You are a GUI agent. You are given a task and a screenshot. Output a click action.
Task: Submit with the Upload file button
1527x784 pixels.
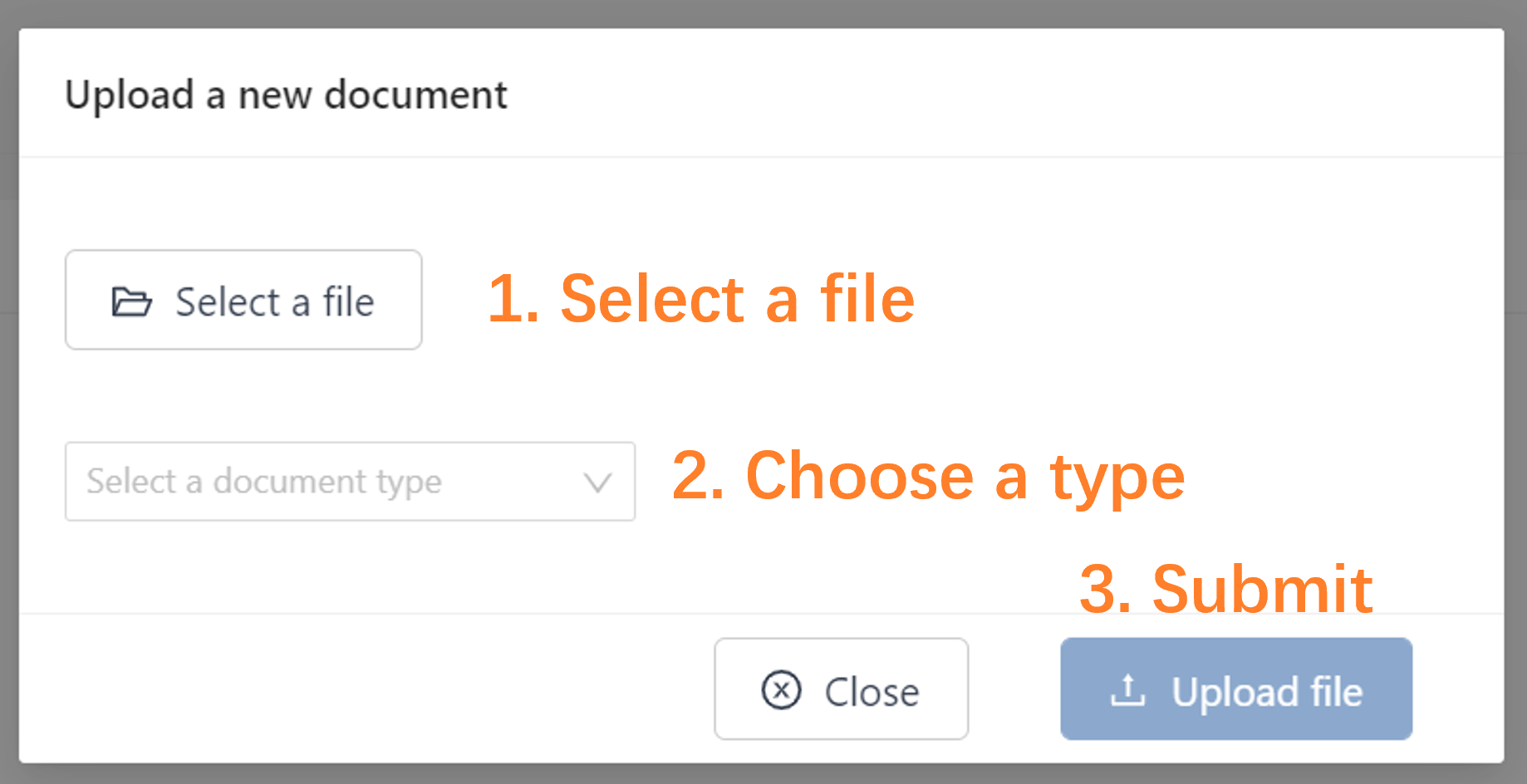(1235, 689)
